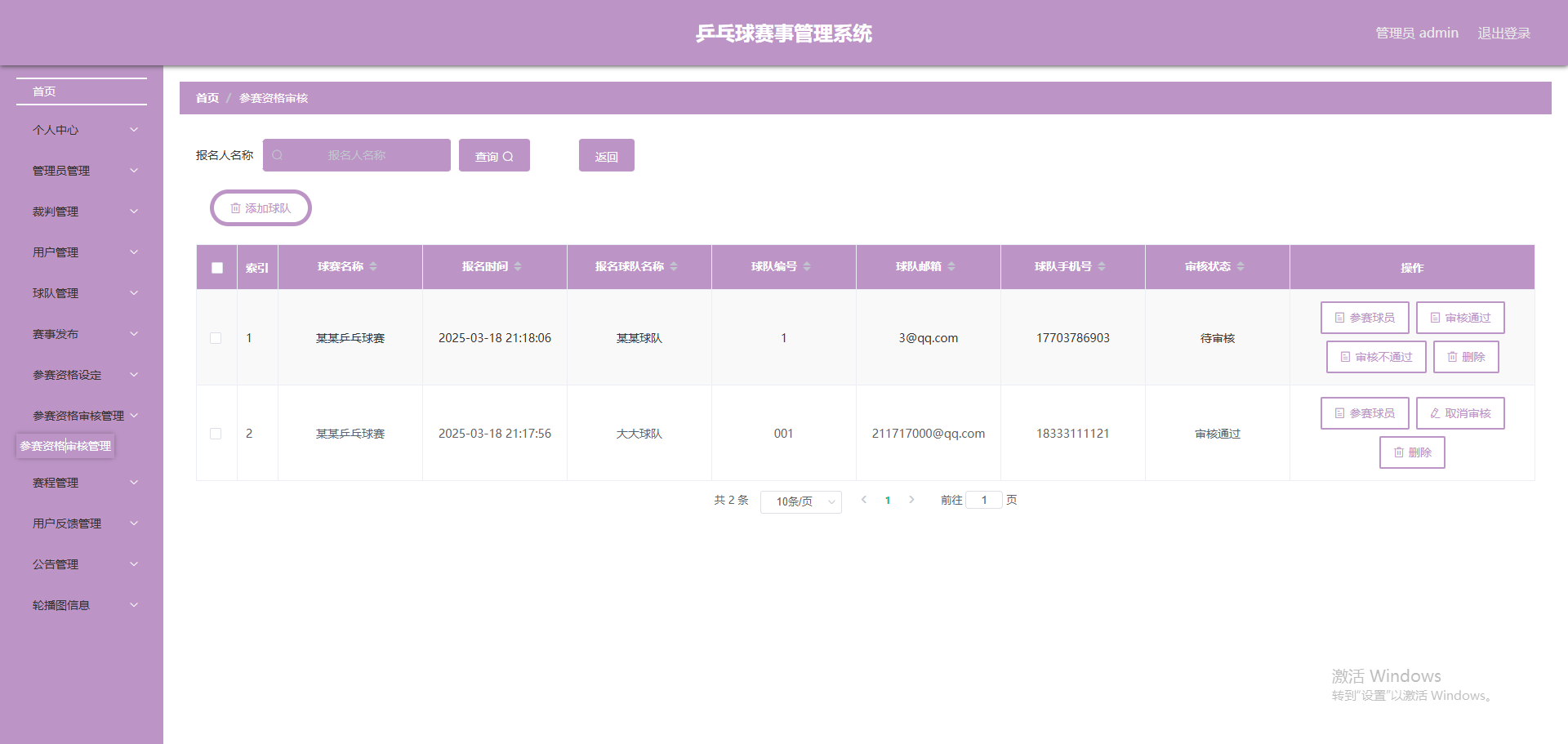This screenshot has width=1568, height=744.
Task: Delete the 某某球队 row
Action: coord(1466,357)
